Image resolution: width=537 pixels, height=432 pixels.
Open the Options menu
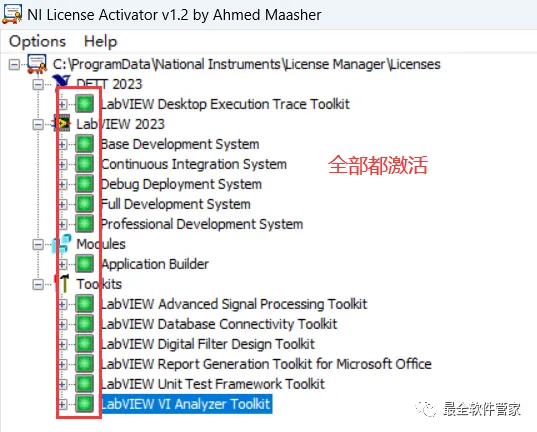click(37, 41)
